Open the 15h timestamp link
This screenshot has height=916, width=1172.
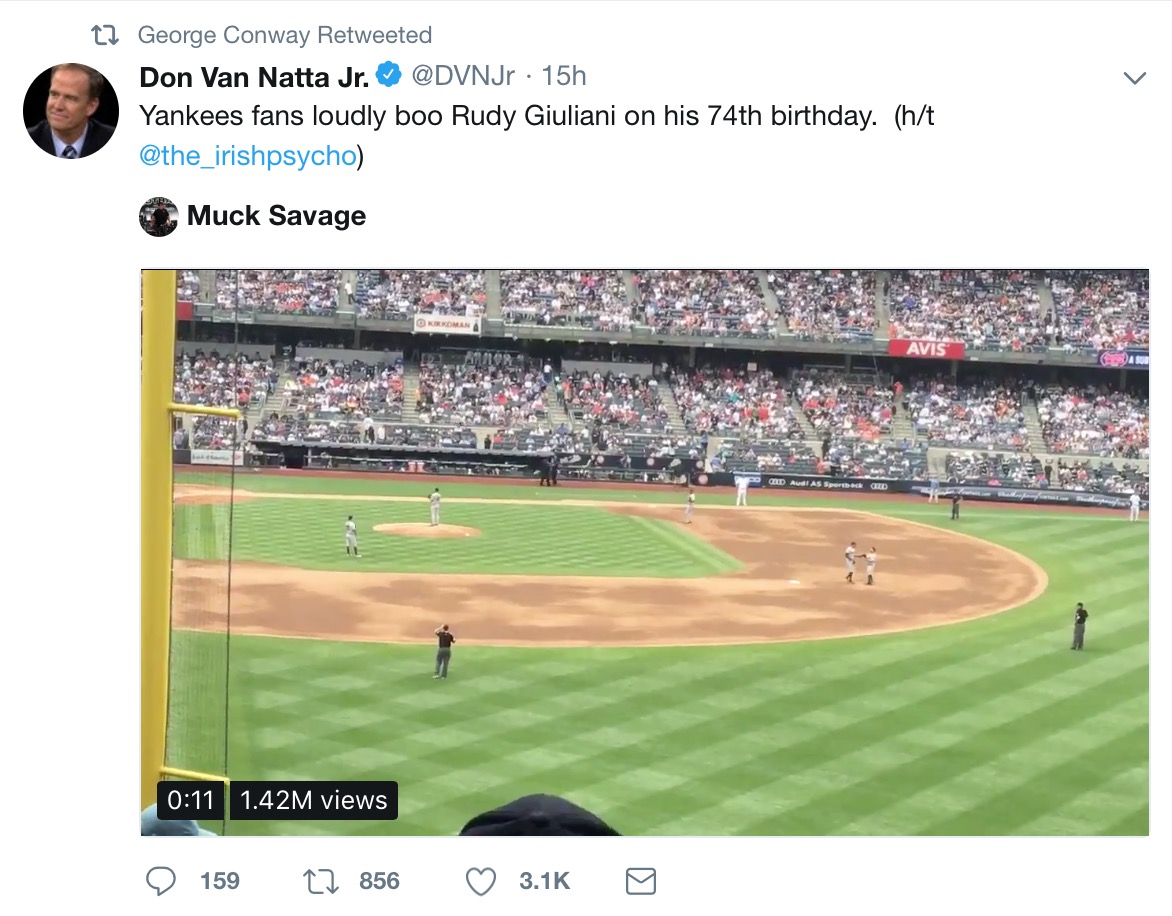pos(564,75)
